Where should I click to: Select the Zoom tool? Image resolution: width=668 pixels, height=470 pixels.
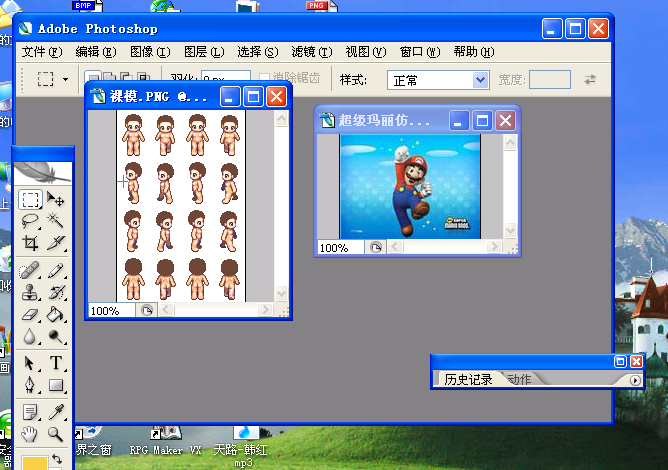click(55, 434)
